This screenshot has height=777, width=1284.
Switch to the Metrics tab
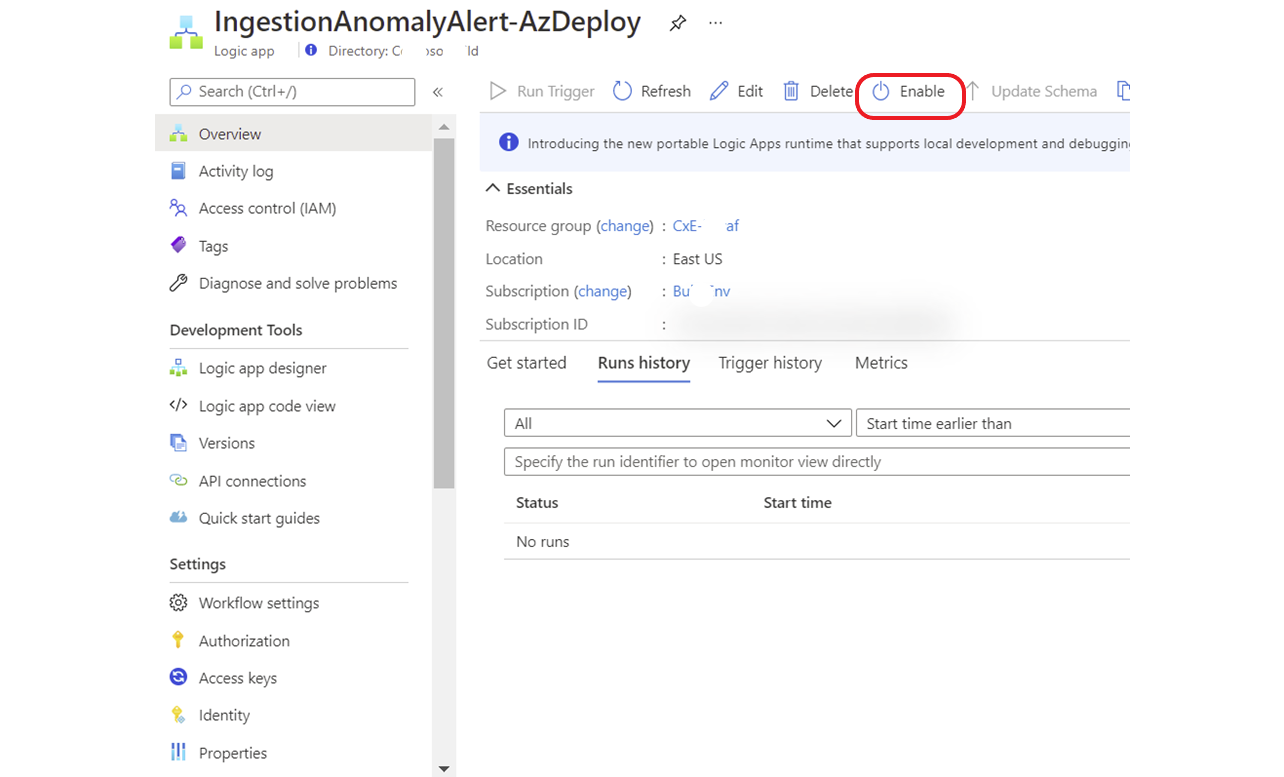point(881,363)
